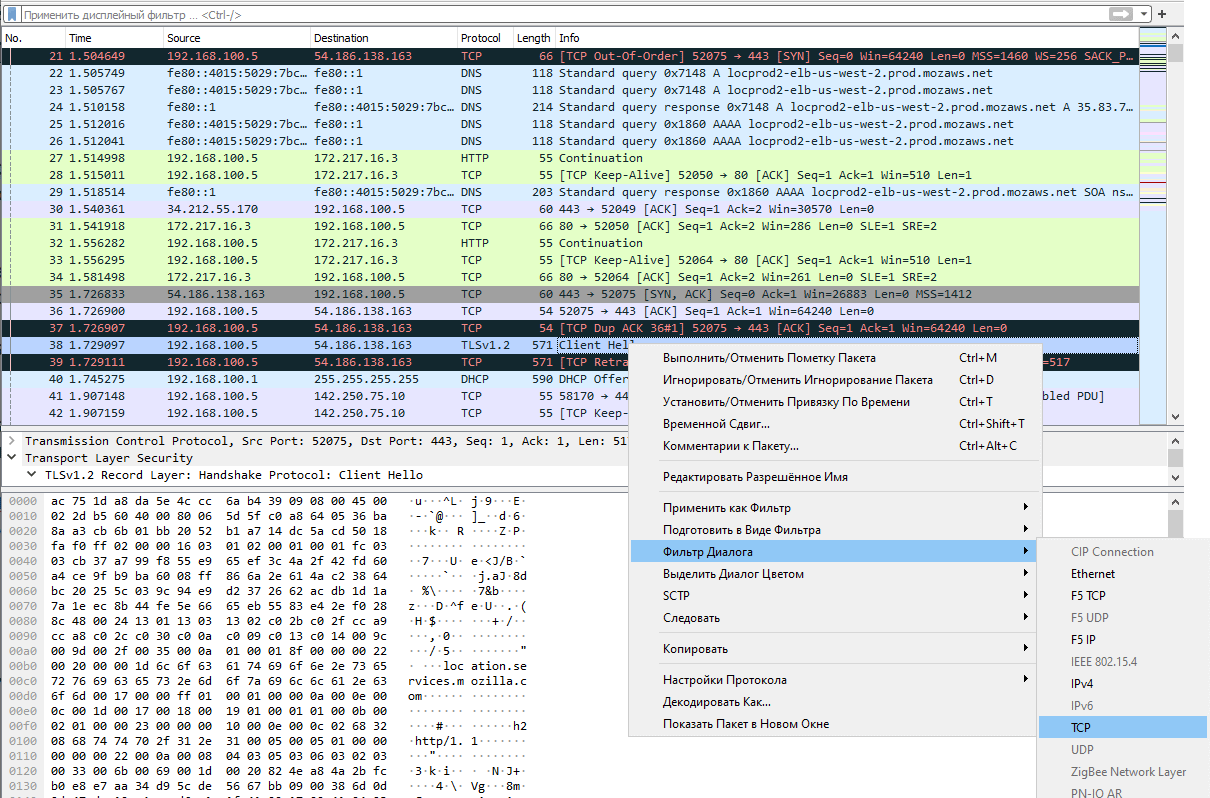Click the packet colour minimap strip

point(1152,225)
